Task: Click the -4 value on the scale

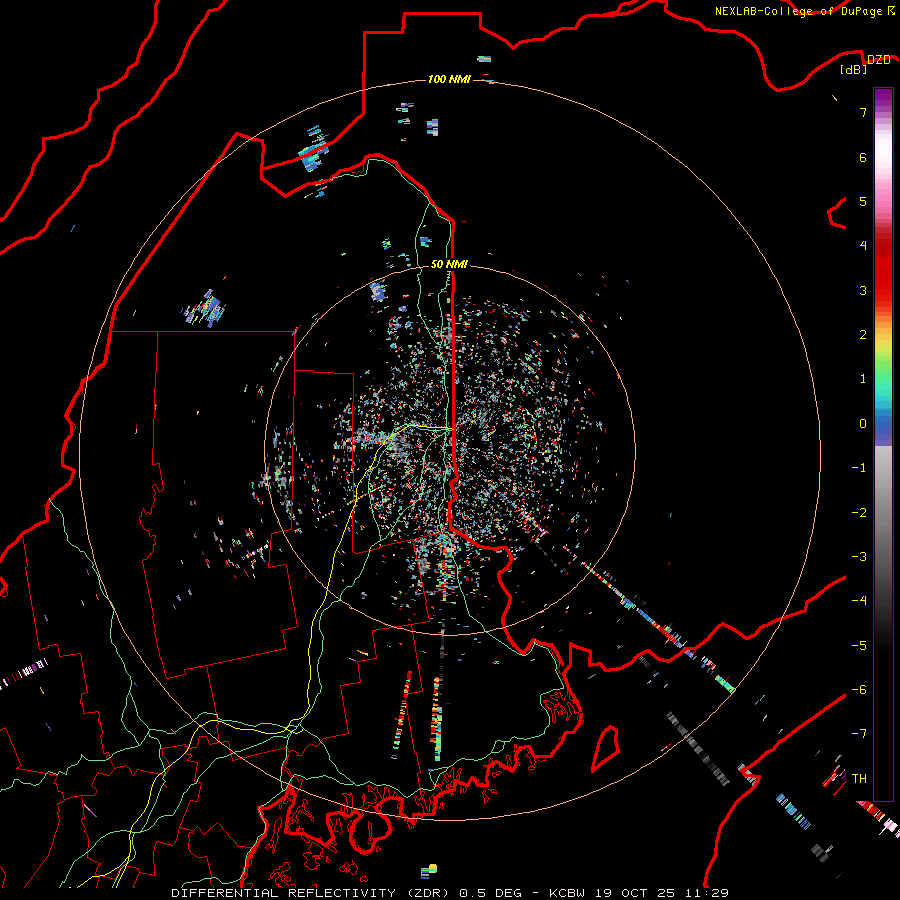Action: [859, 601]
